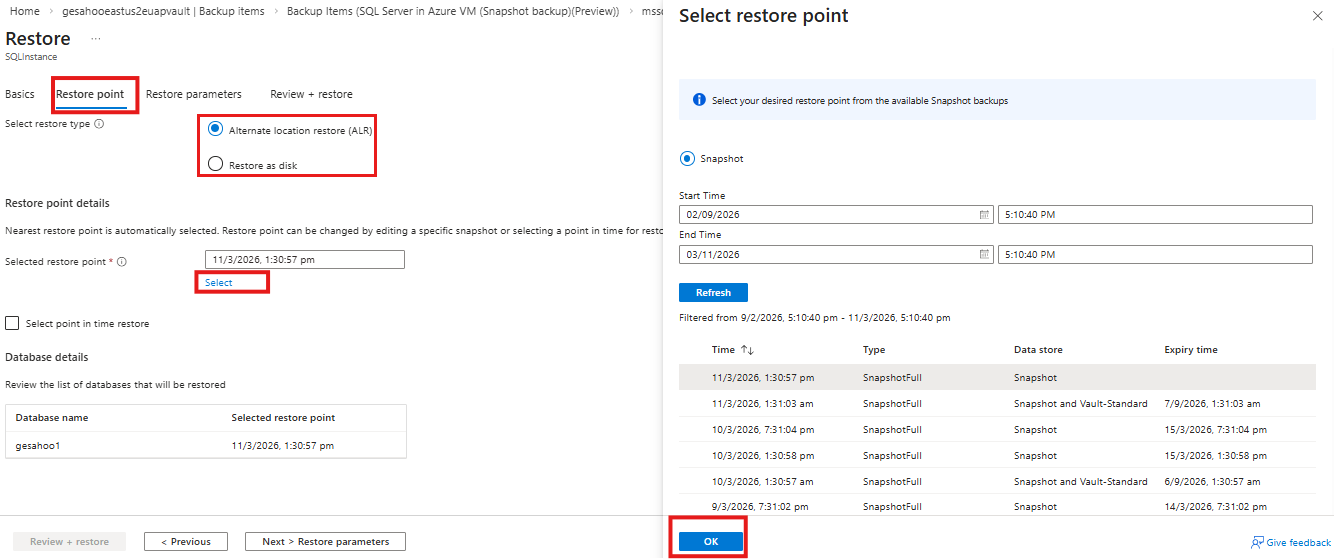The image size is (1334, 559).
Task: Click the Refresh button
Action: tap(713, 293)
